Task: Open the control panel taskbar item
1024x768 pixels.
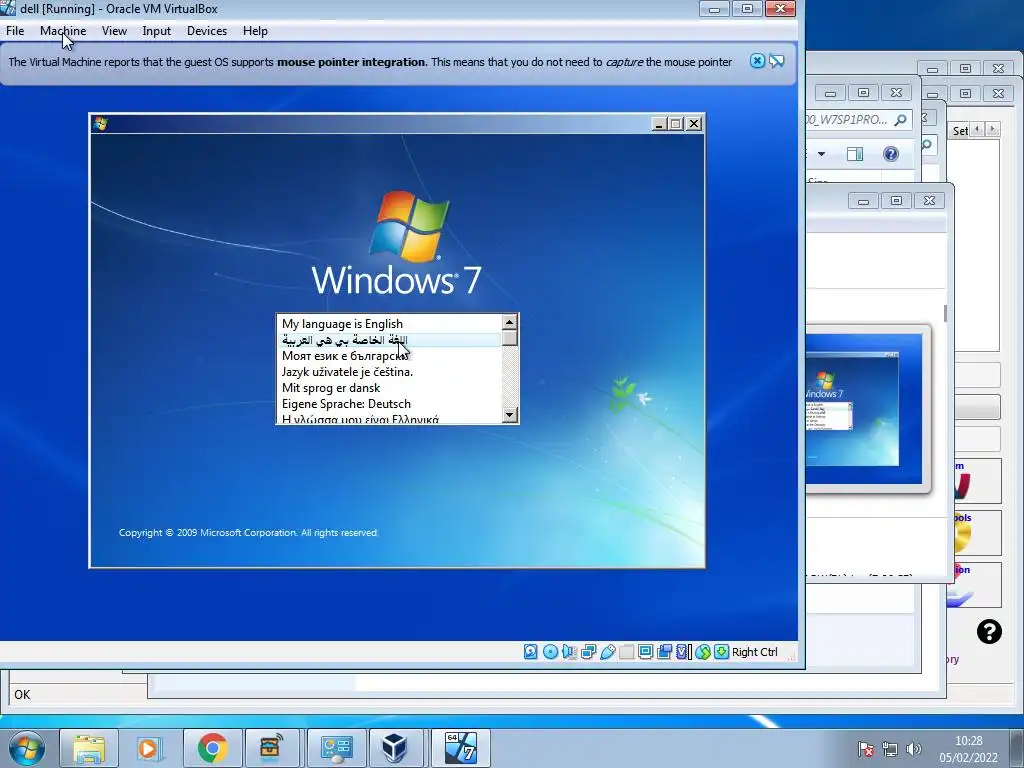Action: (x=336, y=748)
